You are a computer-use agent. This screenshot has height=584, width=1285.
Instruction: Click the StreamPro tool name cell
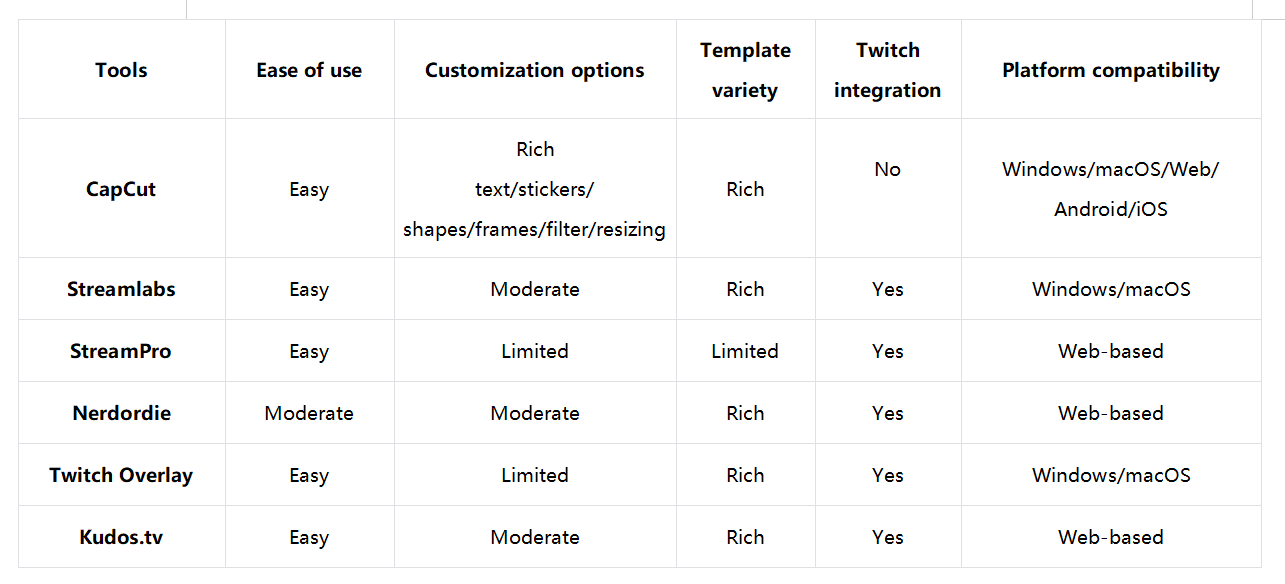[x=121, y=351]
